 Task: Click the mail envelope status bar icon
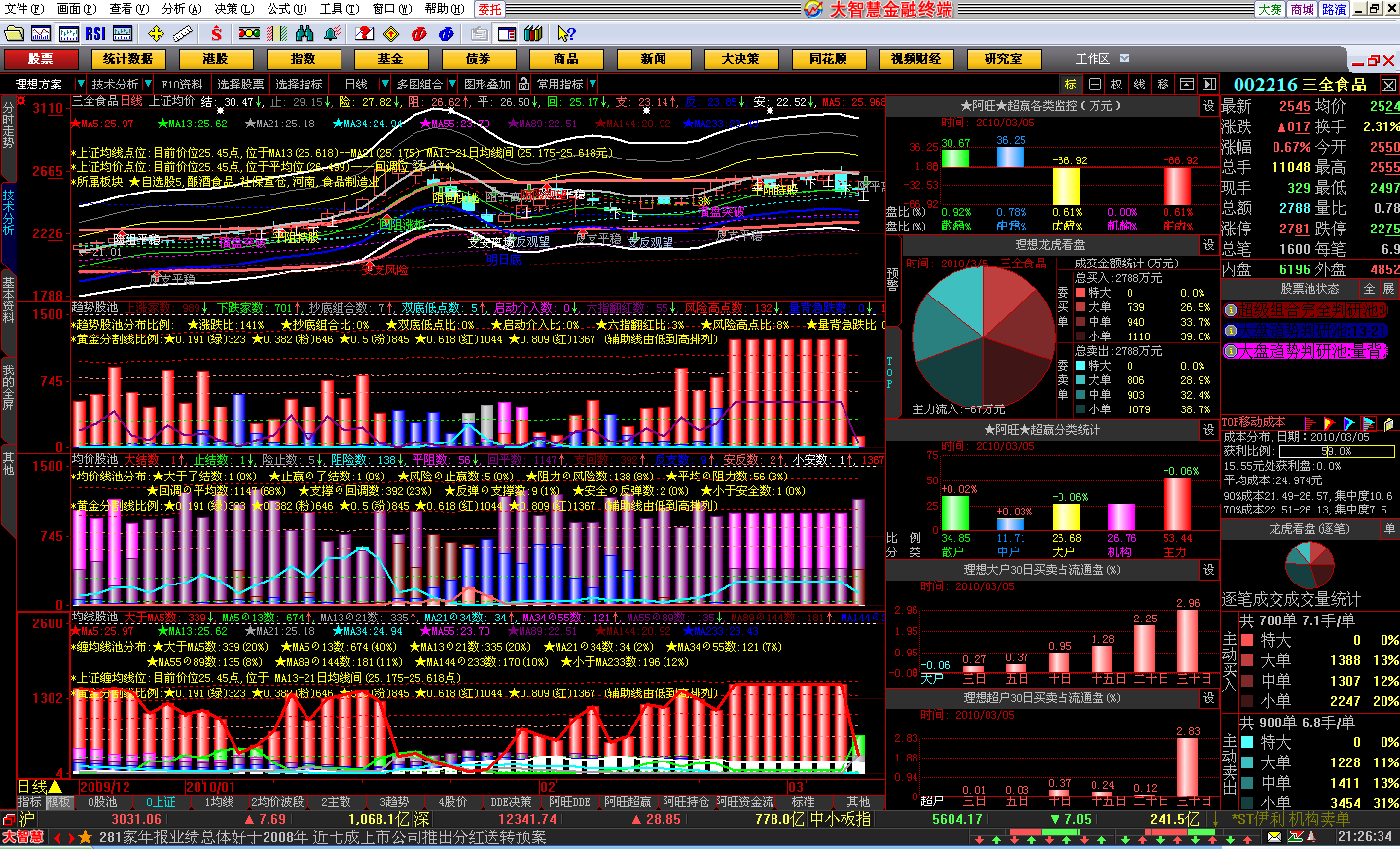1274,837
